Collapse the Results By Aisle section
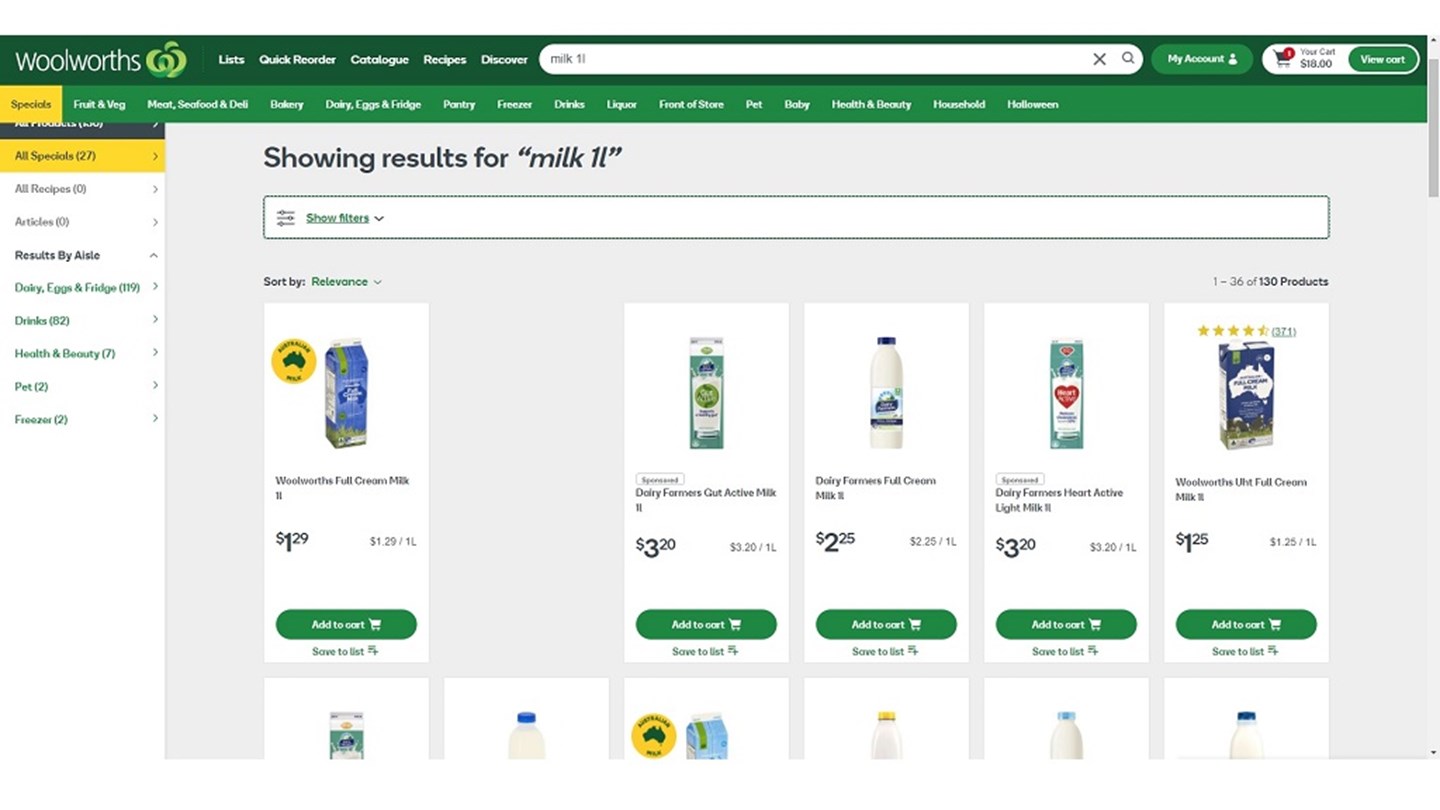1440x810 pixels. (x=153, y=255)
